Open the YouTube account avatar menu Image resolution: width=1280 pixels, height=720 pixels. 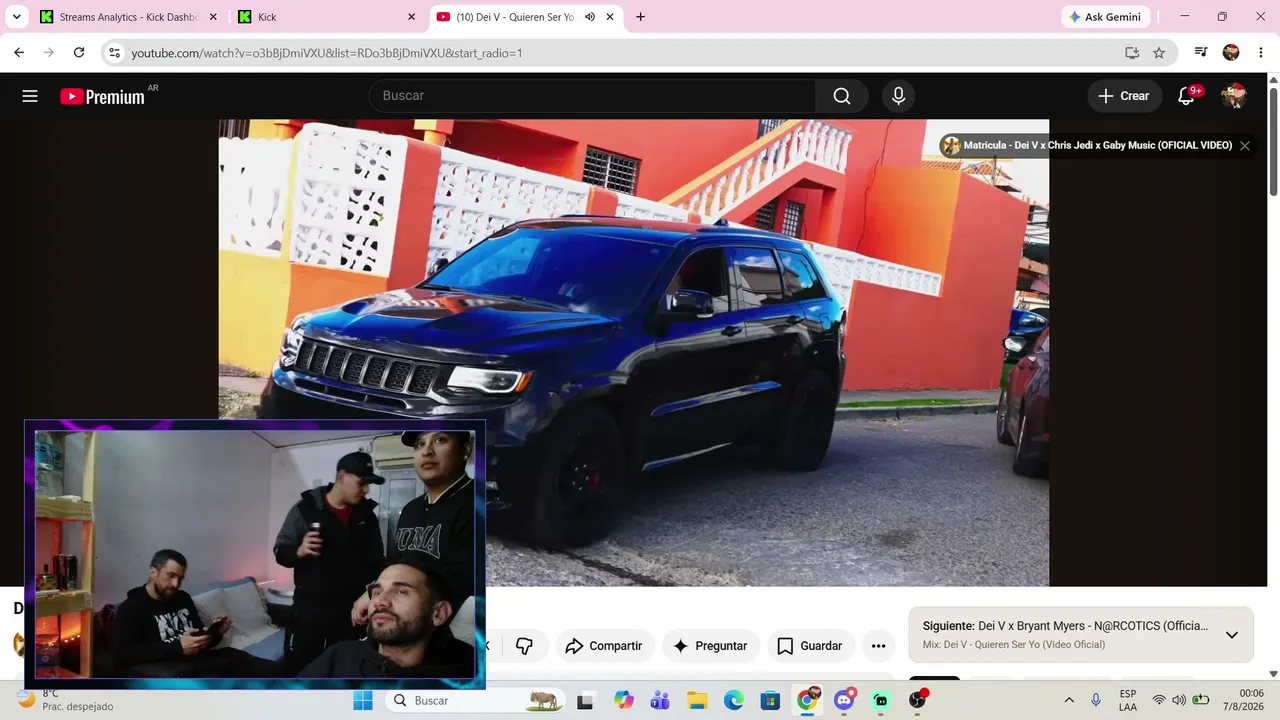click(x=1234, y=96)
